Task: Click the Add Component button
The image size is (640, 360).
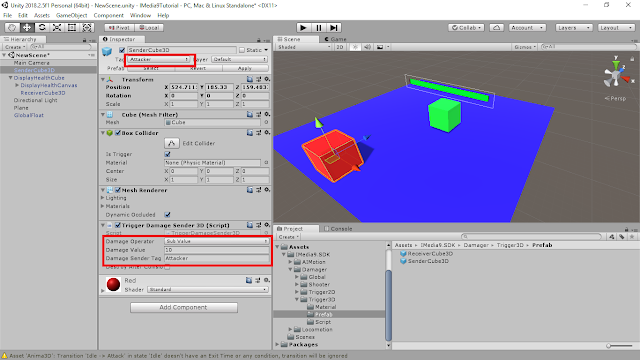Action: click(x=184, y=307)
